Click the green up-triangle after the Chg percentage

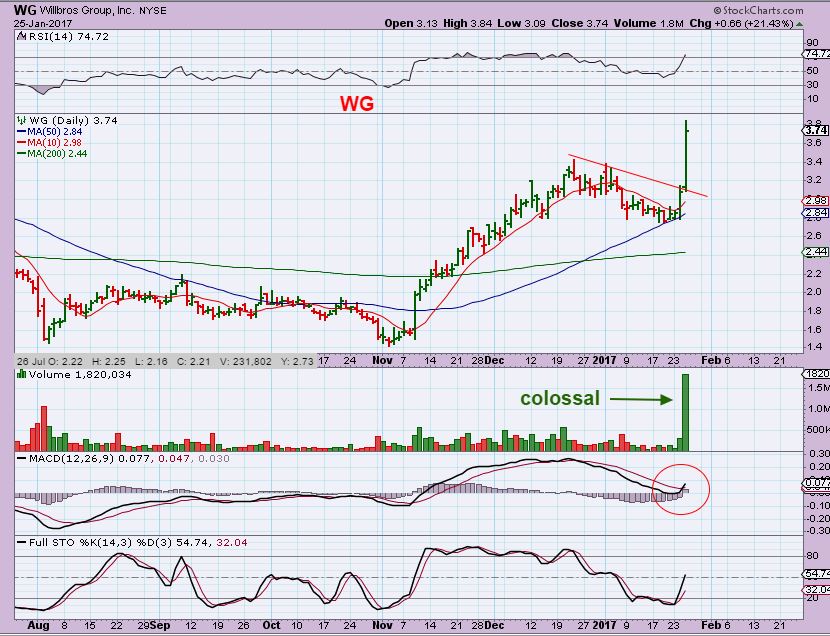coord(799,24)
